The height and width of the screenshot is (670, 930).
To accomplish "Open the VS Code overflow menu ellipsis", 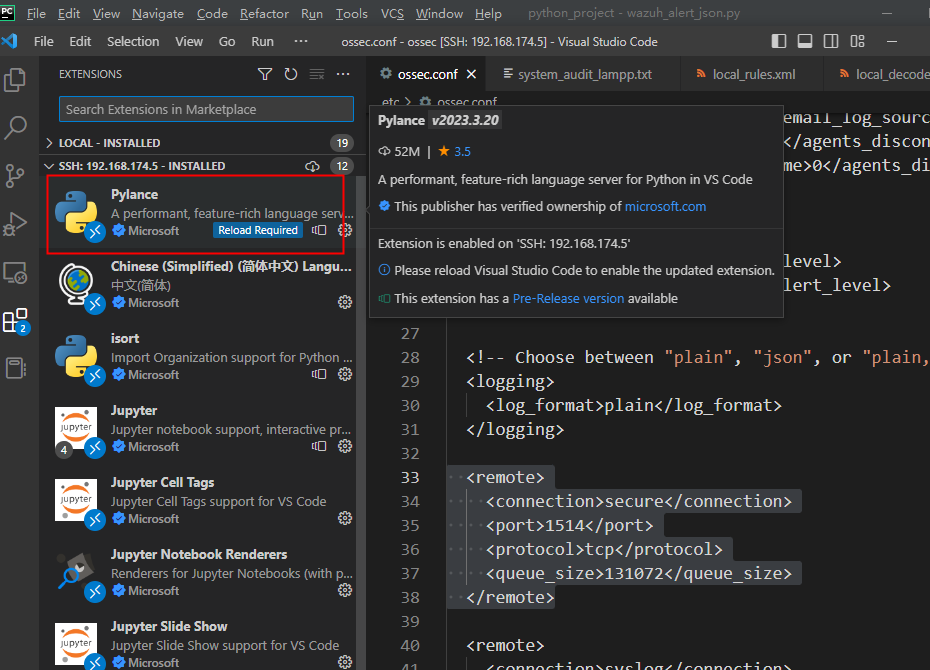I will click(301, 41).
